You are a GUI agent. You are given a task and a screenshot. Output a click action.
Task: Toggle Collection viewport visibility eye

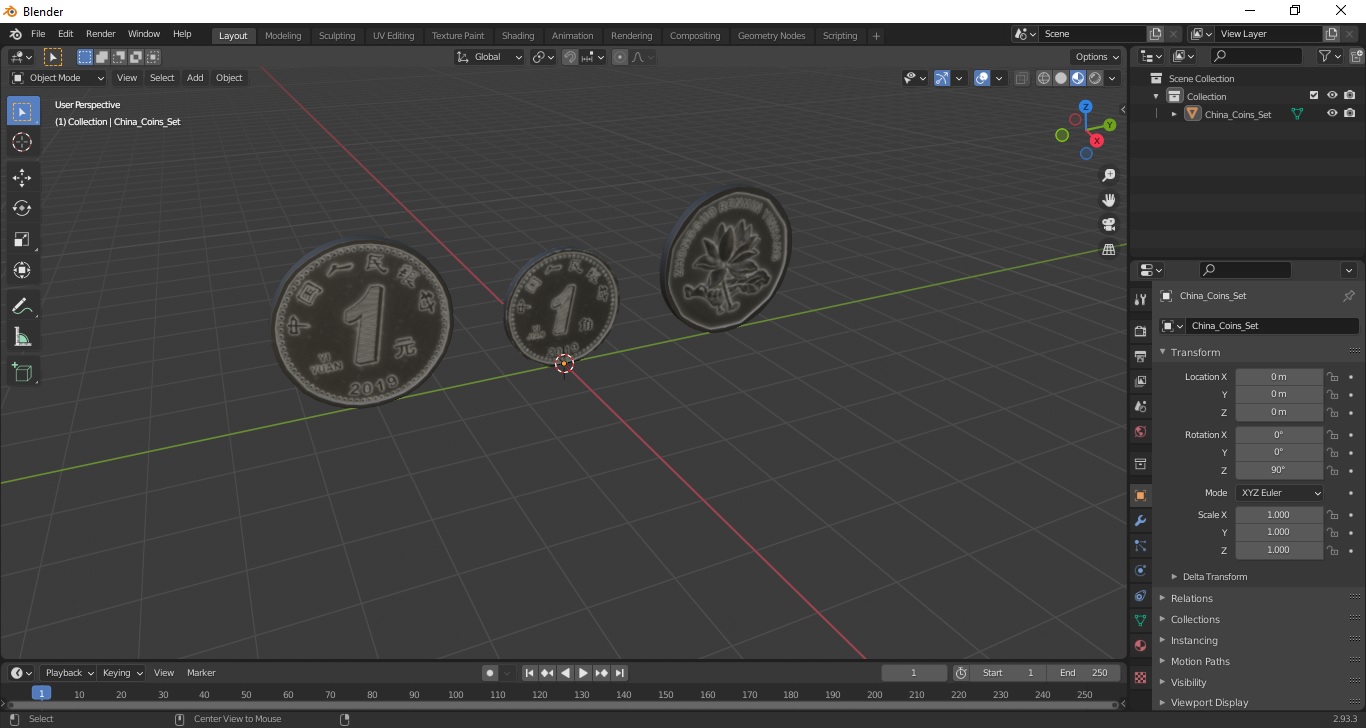(1332, 96)
